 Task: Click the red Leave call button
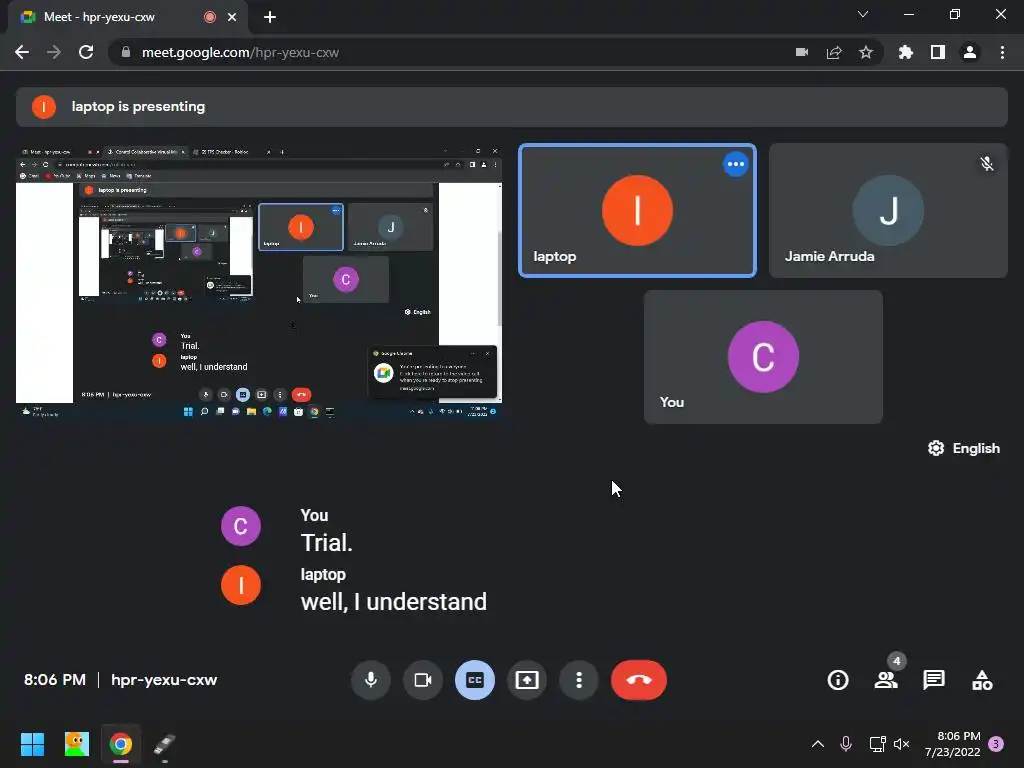pos(639,680)
